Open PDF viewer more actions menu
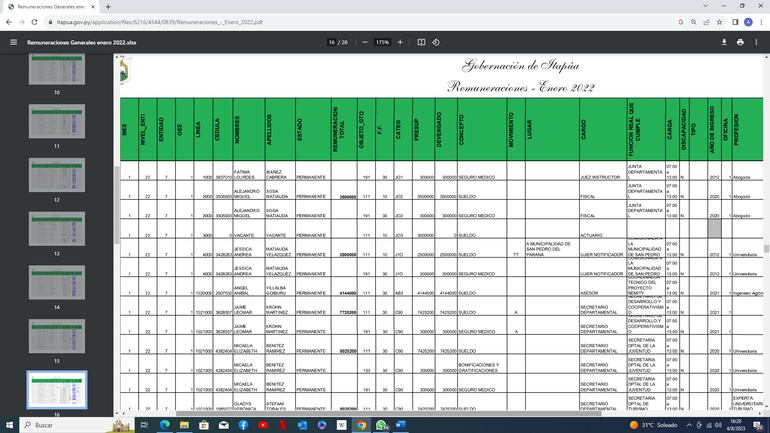Screen dimensions: 770x433 756,42
